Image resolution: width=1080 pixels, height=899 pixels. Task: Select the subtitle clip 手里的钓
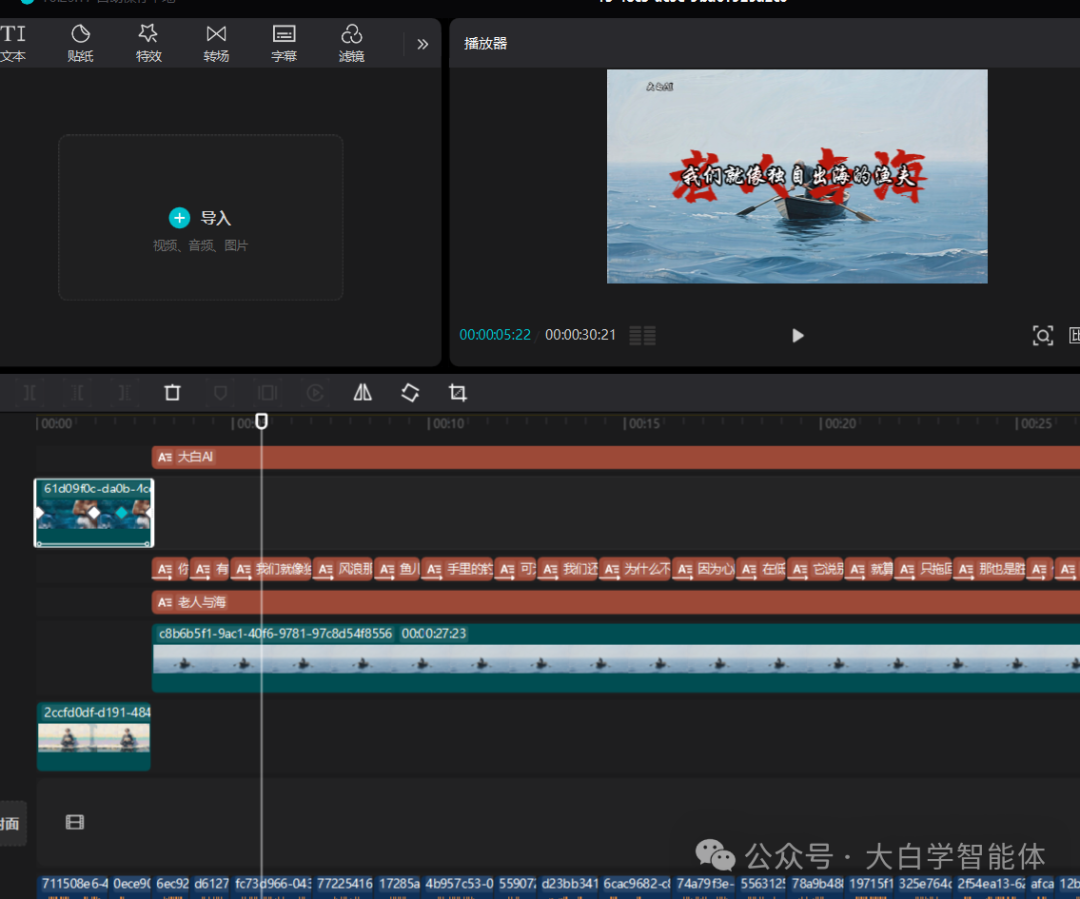coord(457,569)
